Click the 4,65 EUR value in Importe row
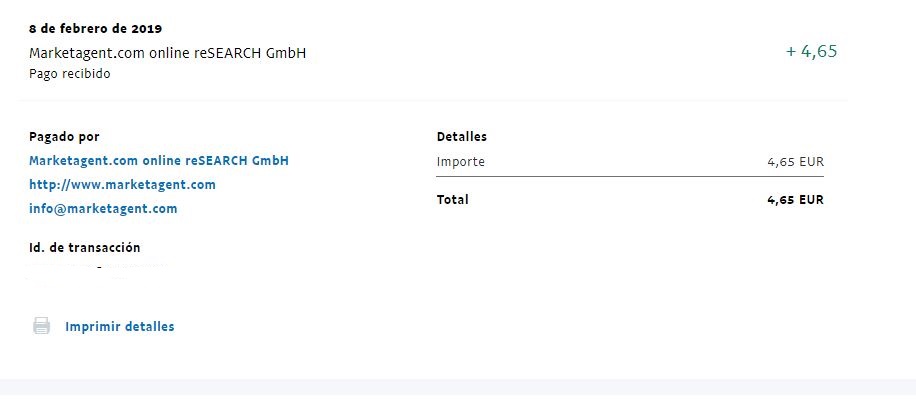Image resolution: width=916 pixels, height=403 pixels. point(795,162)
